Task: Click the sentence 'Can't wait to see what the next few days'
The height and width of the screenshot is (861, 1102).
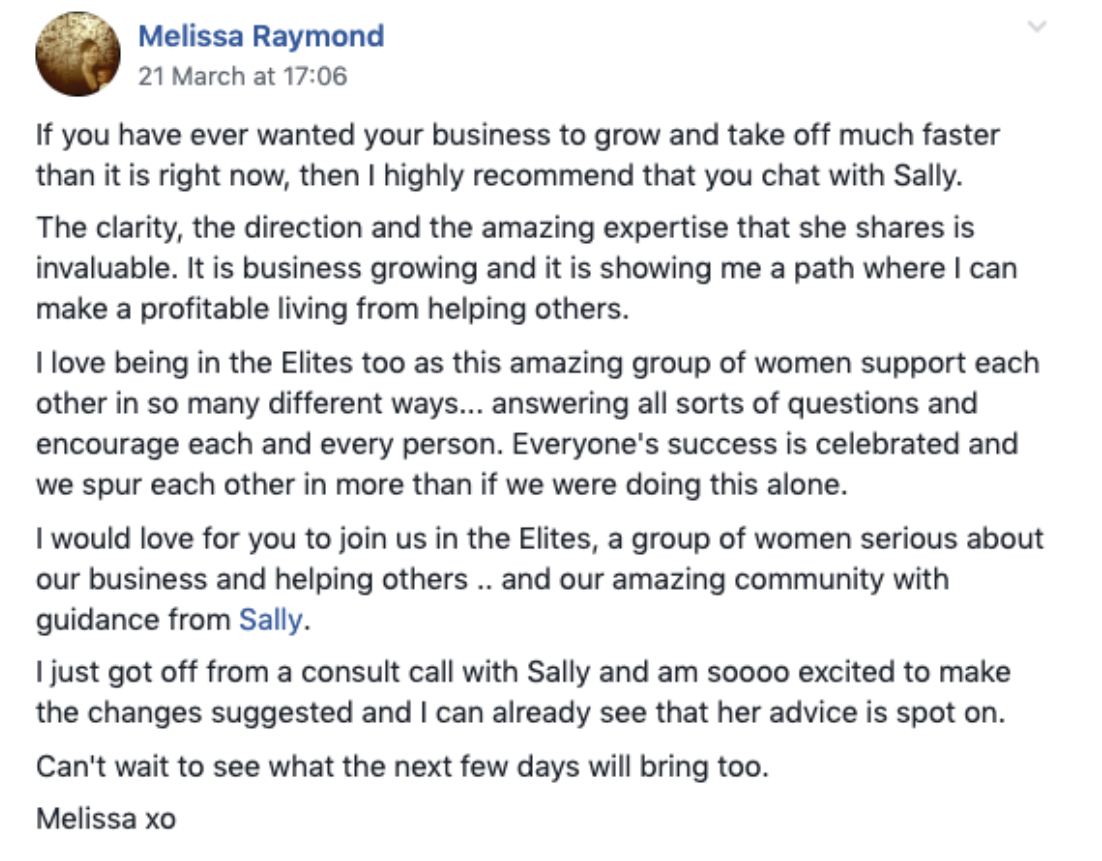Action: pyautogui.click(x=403, y=766)
